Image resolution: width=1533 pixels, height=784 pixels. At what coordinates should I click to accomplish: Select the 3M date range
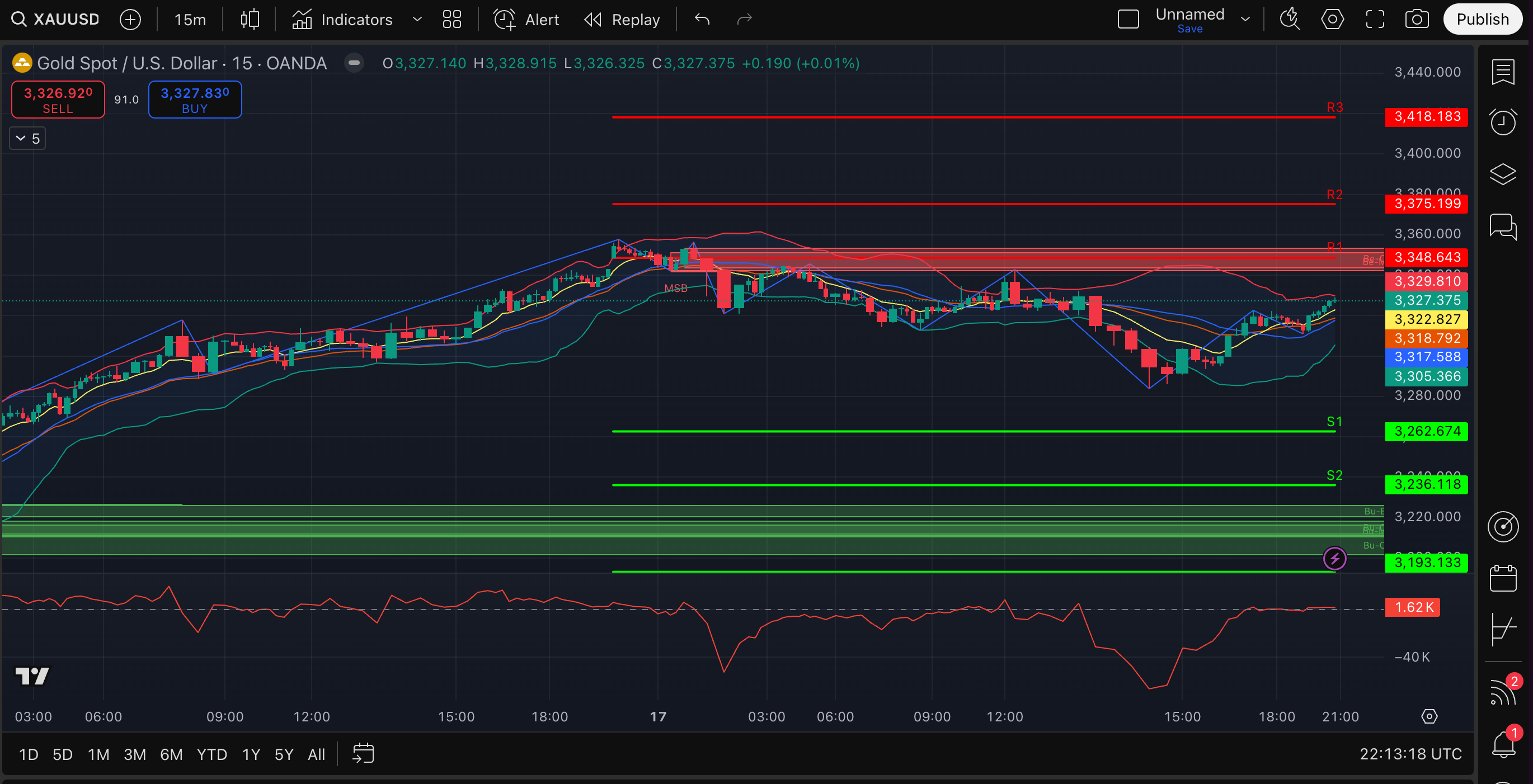134,754
